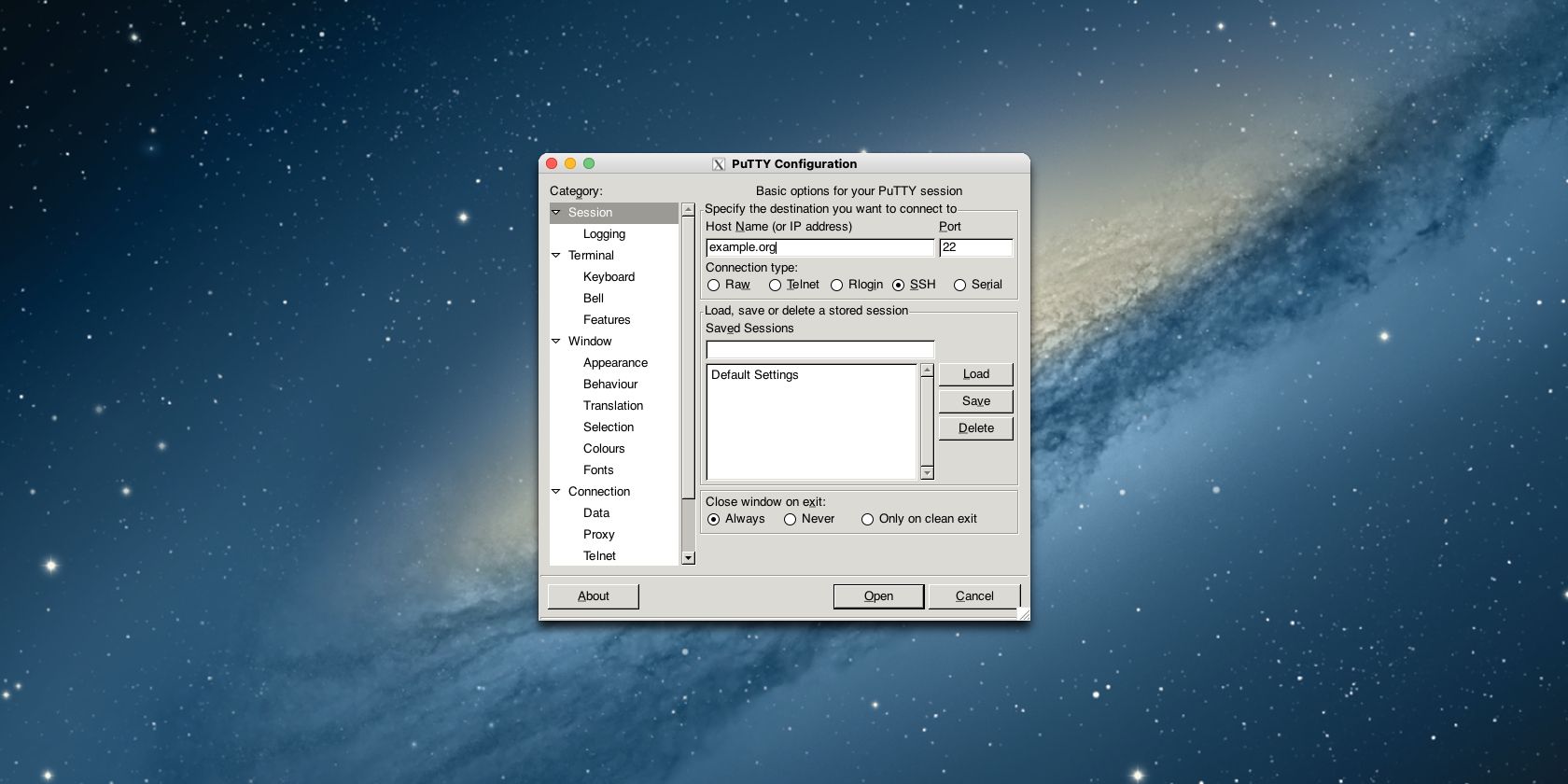Select Default Settings in saved sessions
Viewport: 1568px width, 784px height.
tap(755, 375)
